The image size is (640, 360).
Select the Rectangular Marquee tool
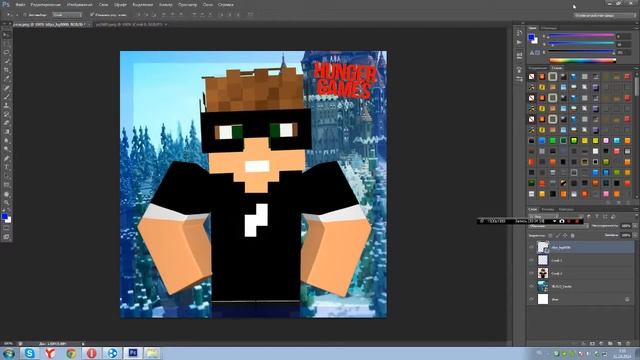click(6, 44)
